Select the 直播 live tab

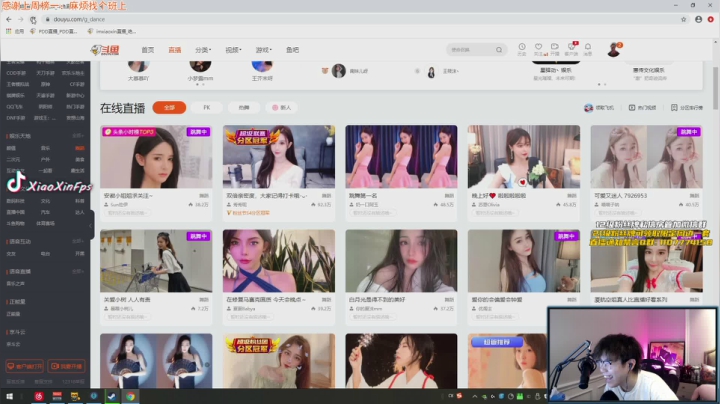174,50
